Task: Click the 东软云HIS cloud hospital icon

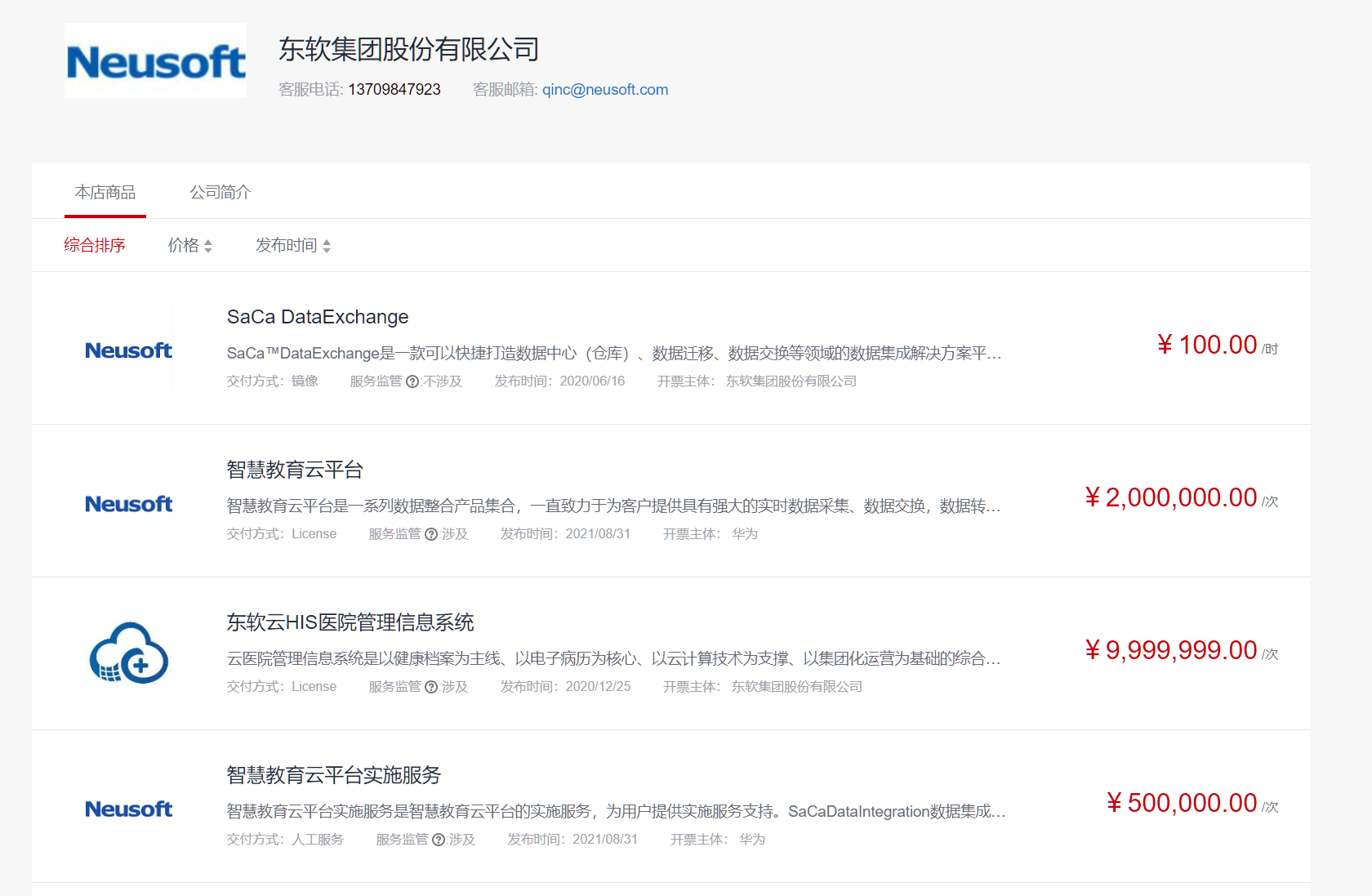Action: (x=129, y=653)
